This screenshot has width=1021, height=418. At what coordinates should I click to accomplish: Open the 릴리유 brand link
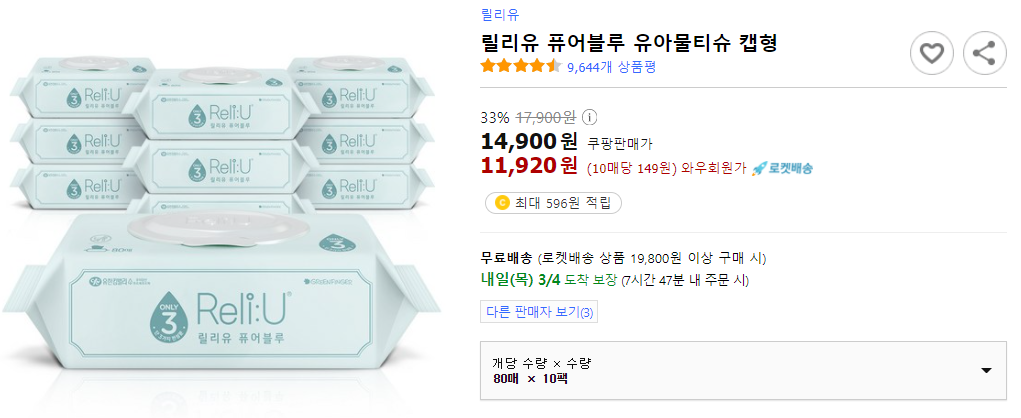coord(499,14)
